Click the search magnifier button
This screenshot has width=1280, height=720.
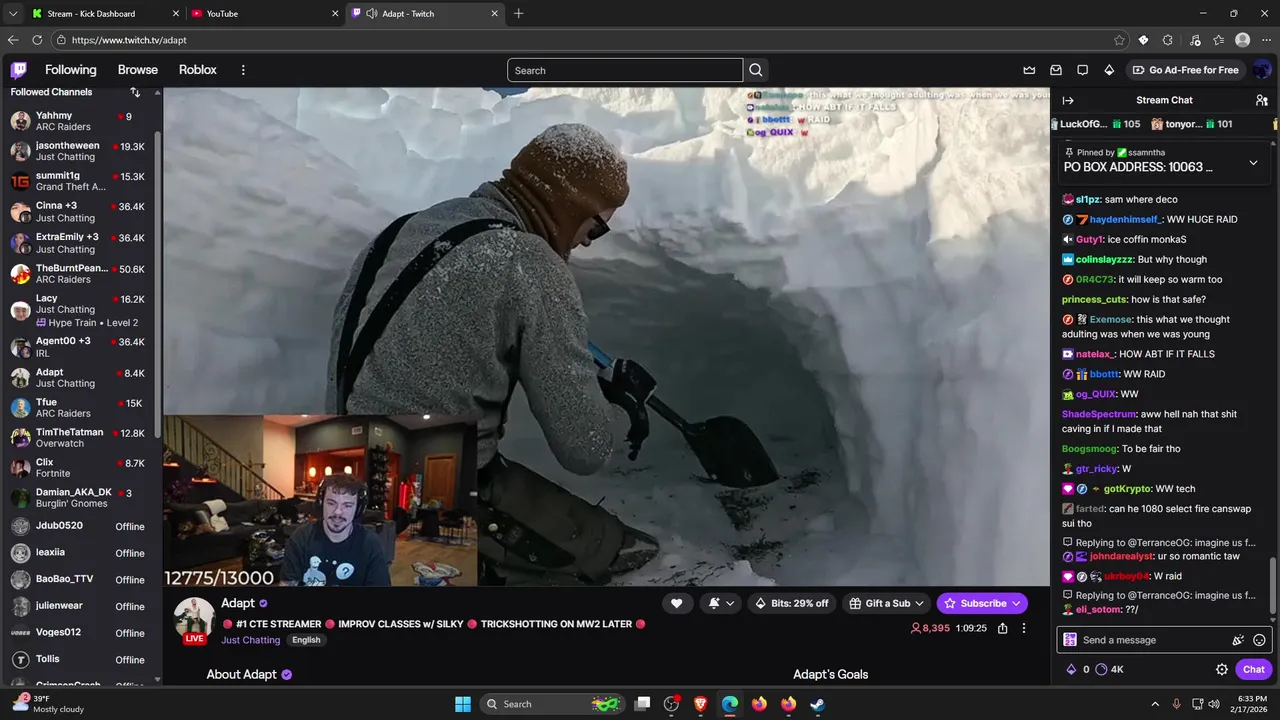(x=756, y=70)
